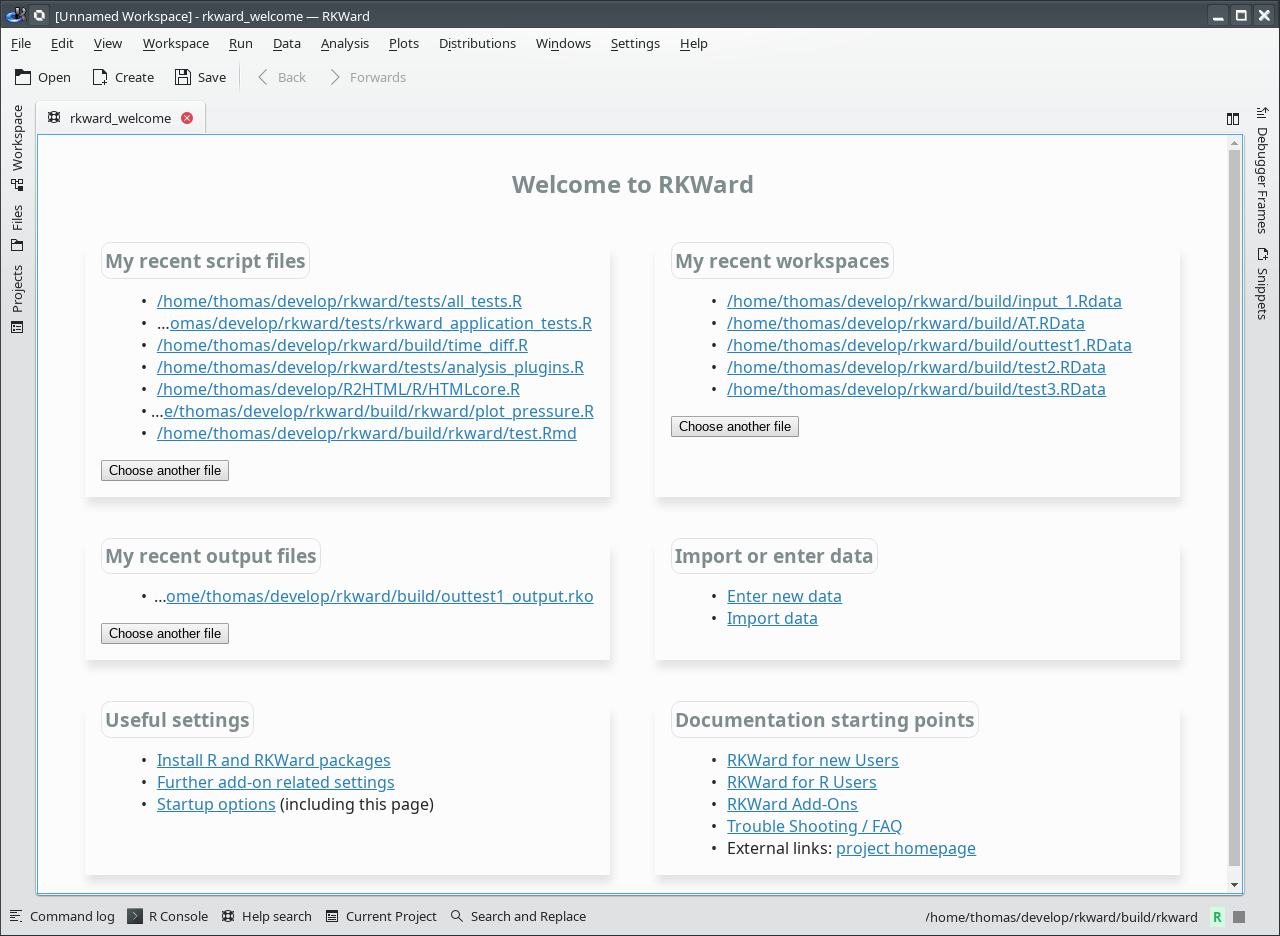Open the Windows menu

pyautogui.click(x=563, y=43)
